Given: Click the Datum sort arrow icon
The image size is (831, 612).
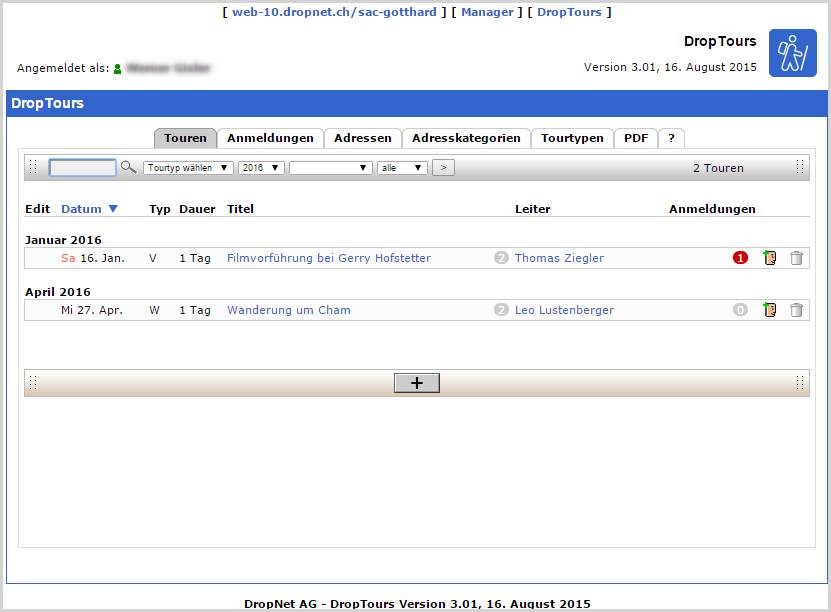Looking at the screenshot, I should click(x=113, y=209).
